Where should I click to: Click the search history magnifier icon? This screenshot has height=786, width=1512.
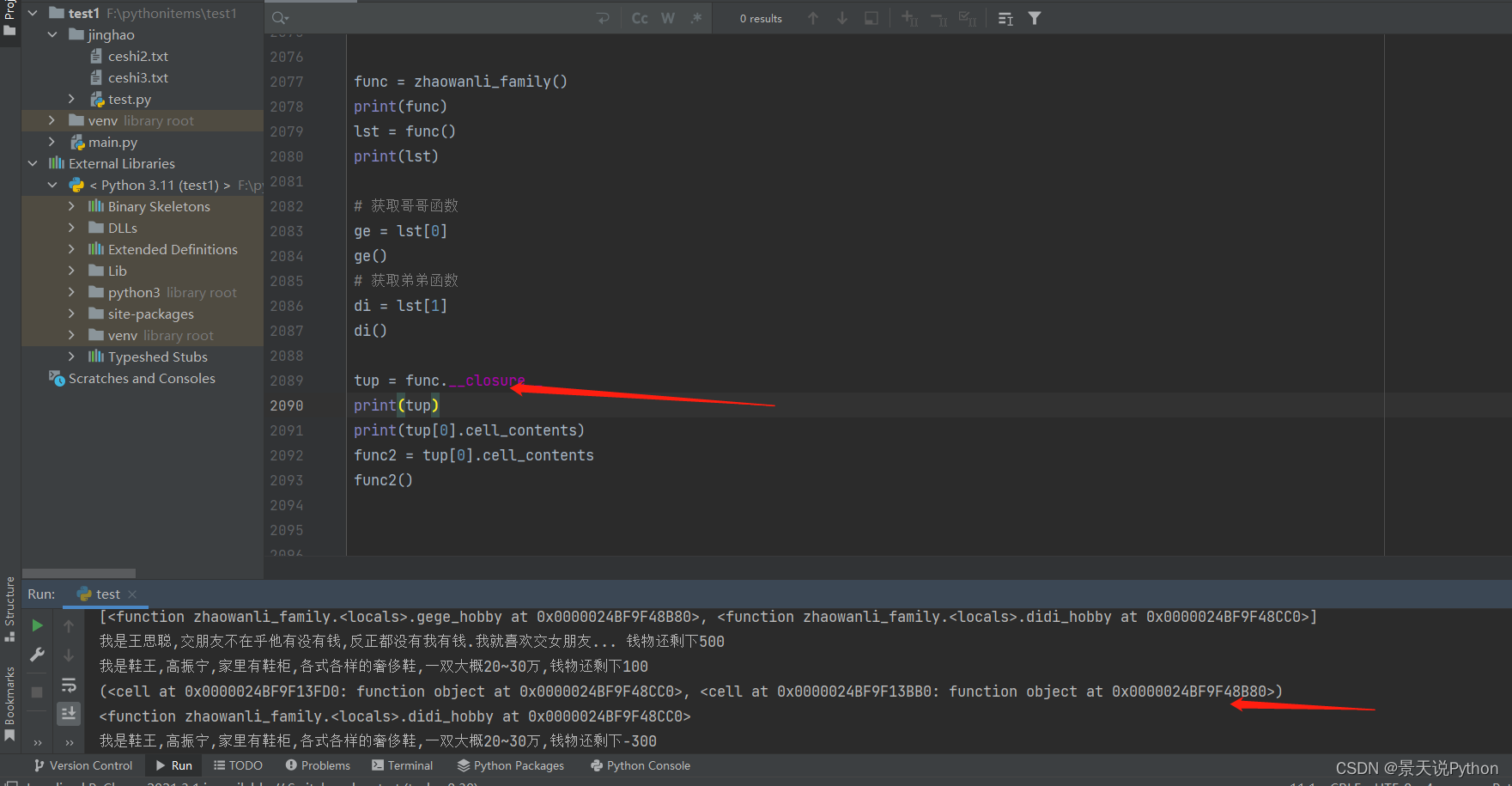point(280,18)
